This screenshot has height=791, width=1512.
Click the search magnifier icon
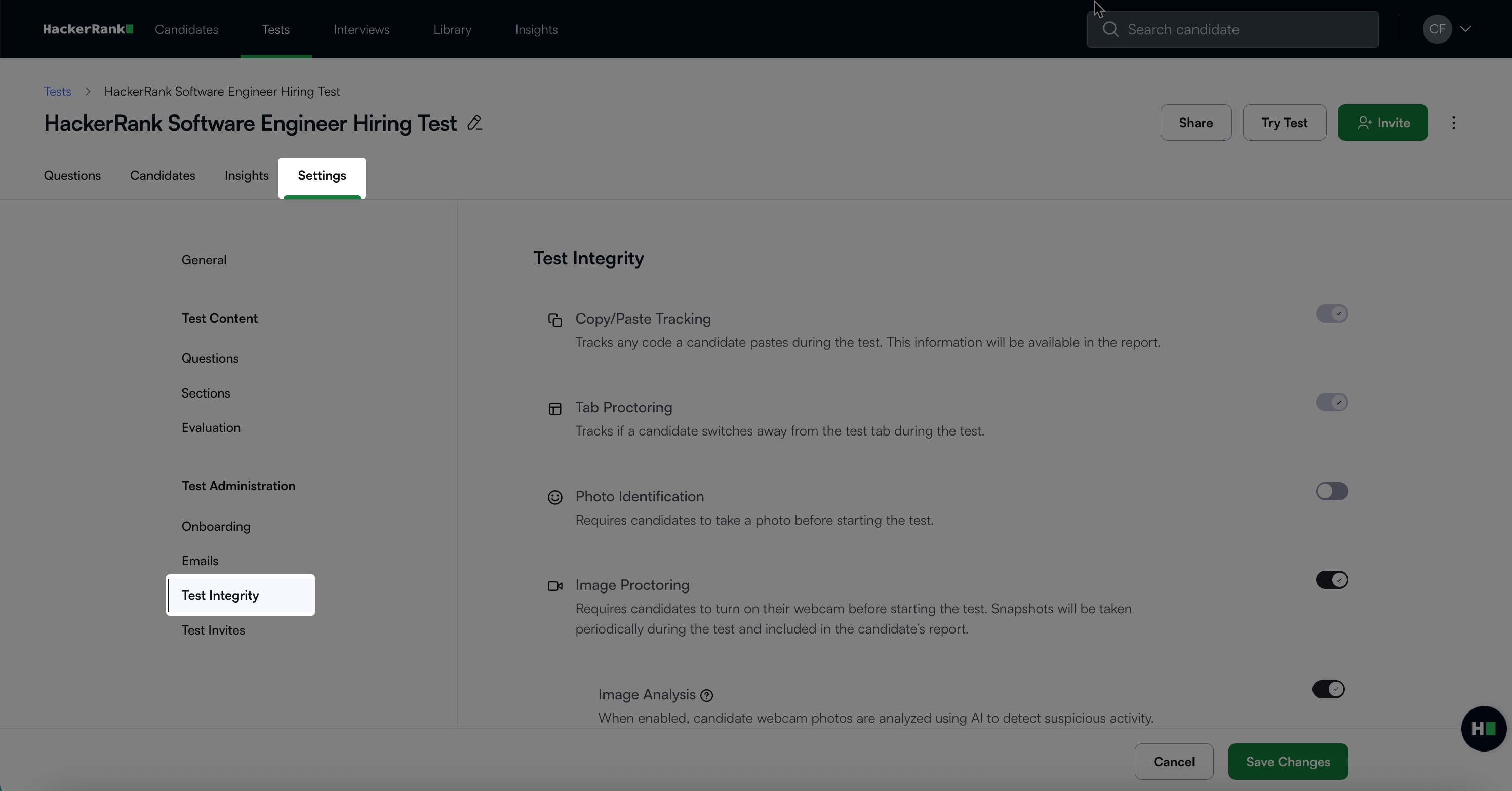[1110, 29]
